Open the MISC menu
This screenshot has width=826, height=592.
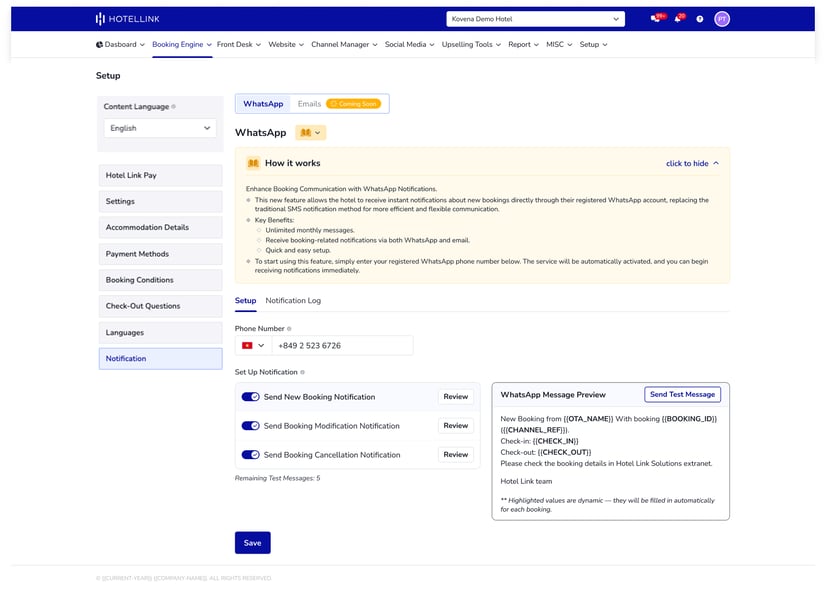pyautogui.click(x=559, y=45)
